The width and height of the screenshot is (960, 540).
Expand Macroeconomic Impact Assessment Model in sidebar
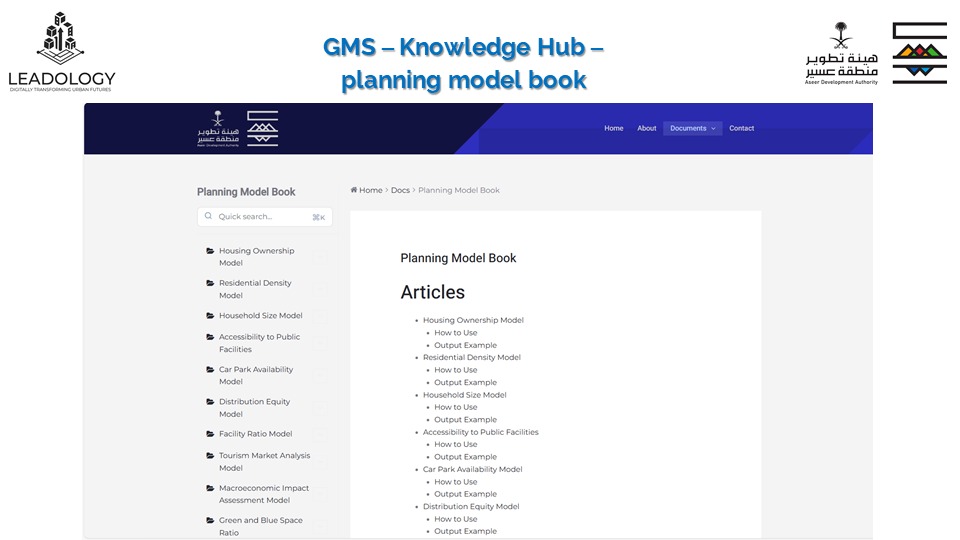click(264, 494)
